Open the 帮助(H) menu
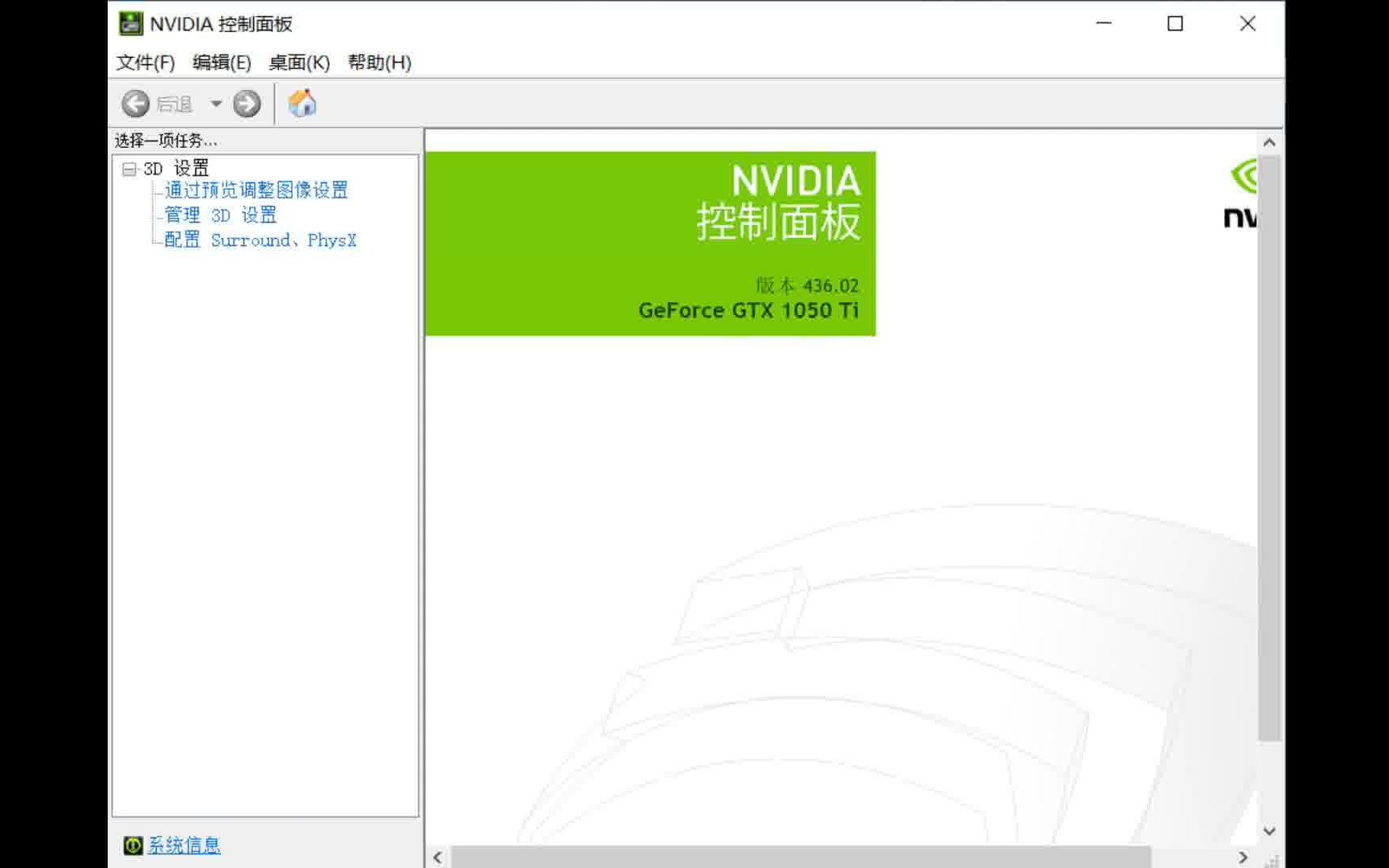The image size is (1389, 868). (379, 63)
